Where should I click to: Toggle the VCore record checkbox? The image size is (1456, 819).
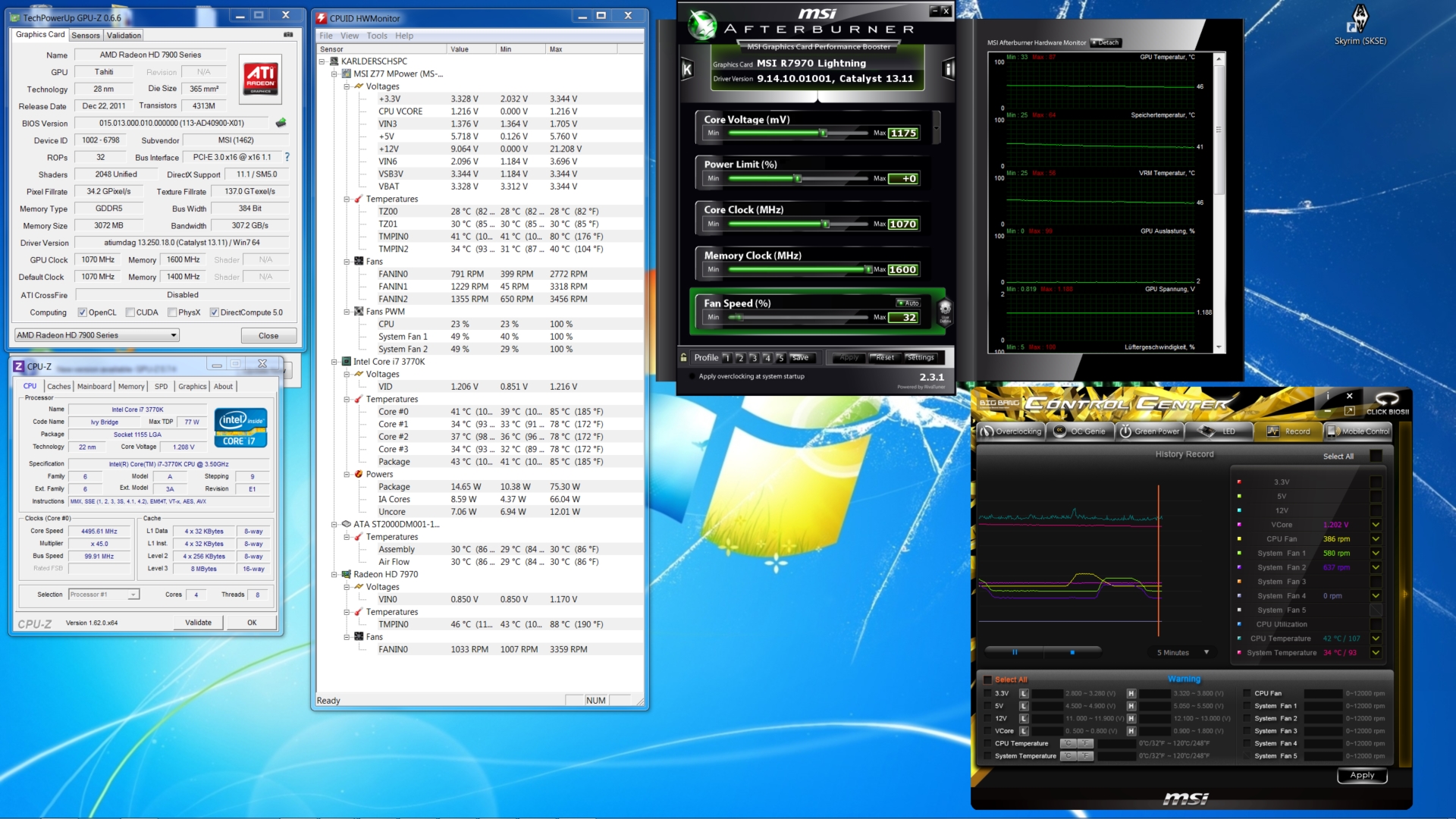tap(1376, 525)
